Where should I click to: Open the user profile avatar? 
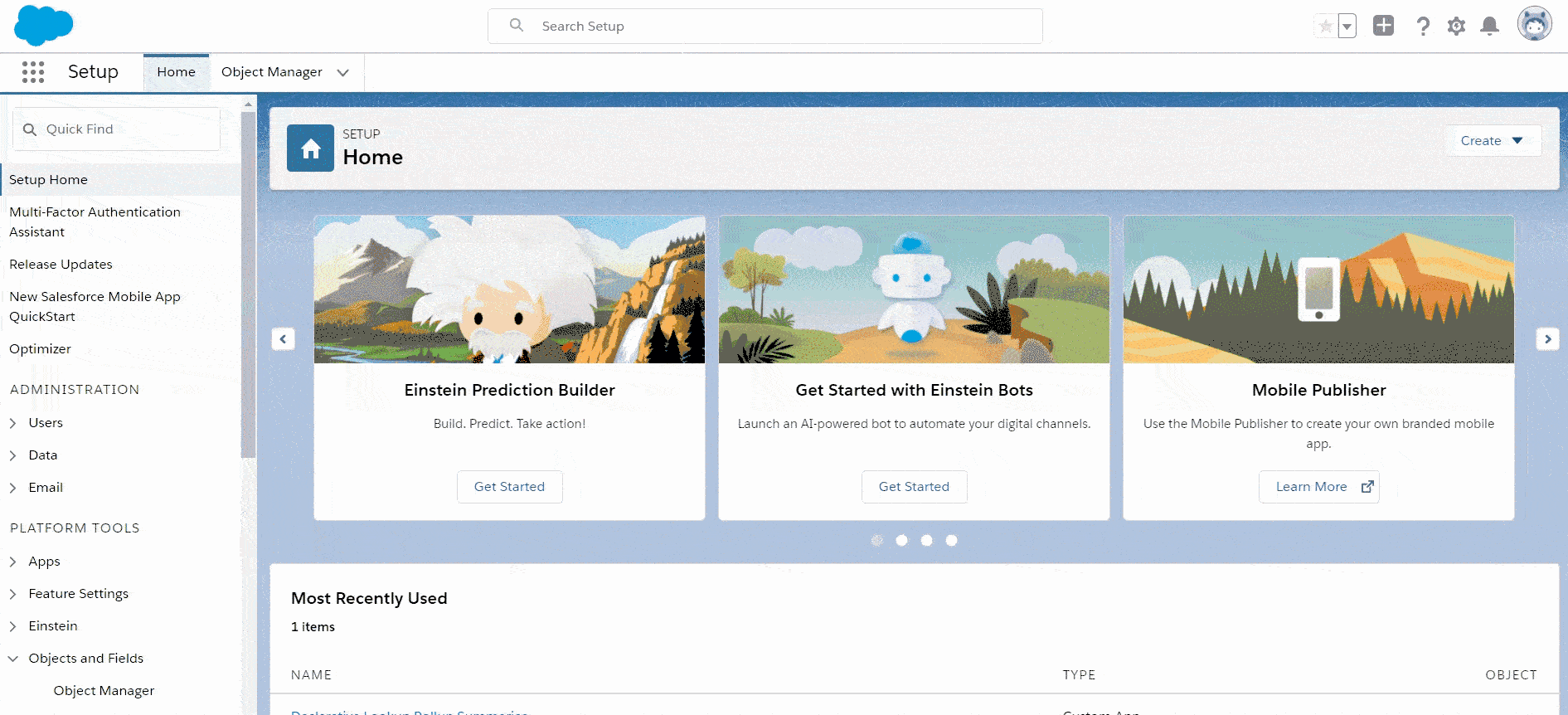click(x=1535, y=24)
